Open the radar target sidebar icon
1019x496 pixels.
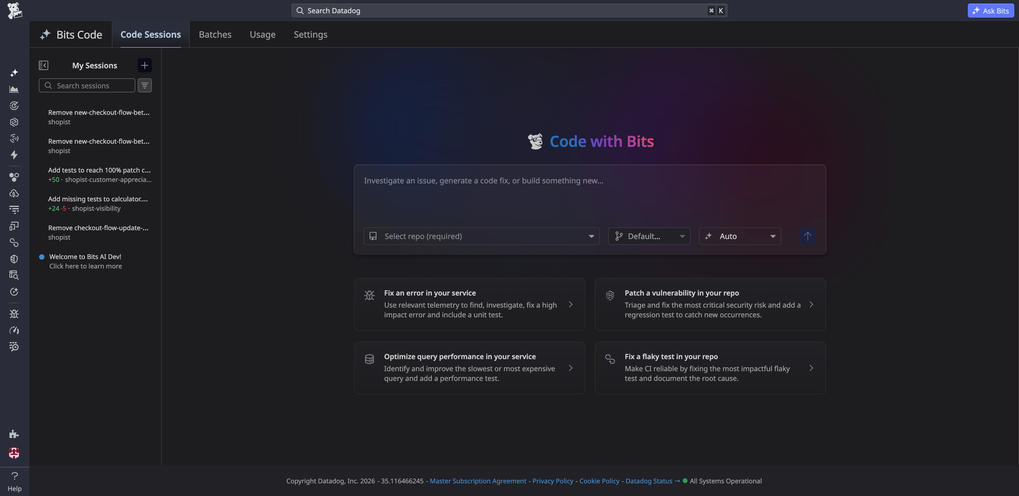click(x=14, y=105)
